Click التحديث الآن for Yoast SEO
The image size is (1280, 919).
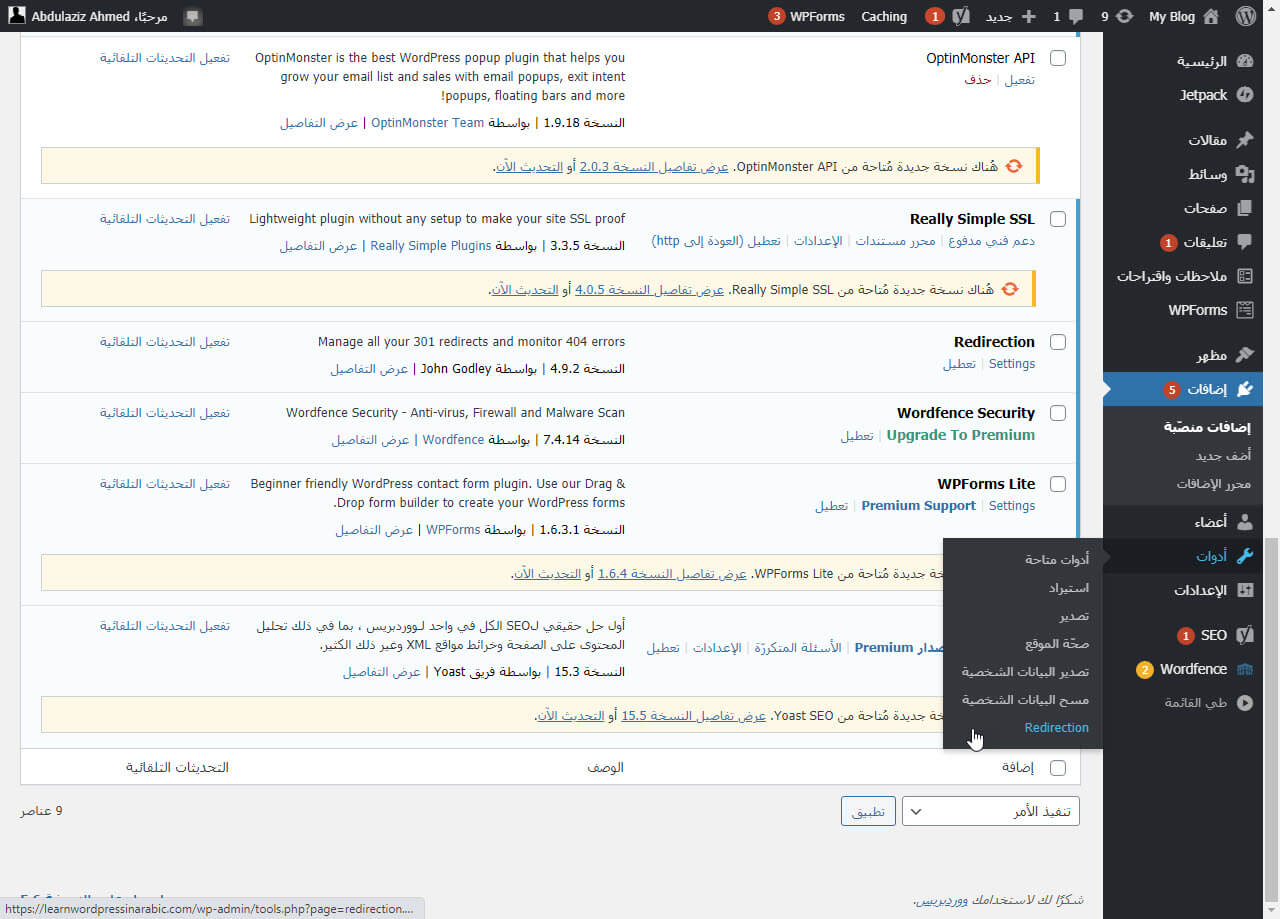573,715
